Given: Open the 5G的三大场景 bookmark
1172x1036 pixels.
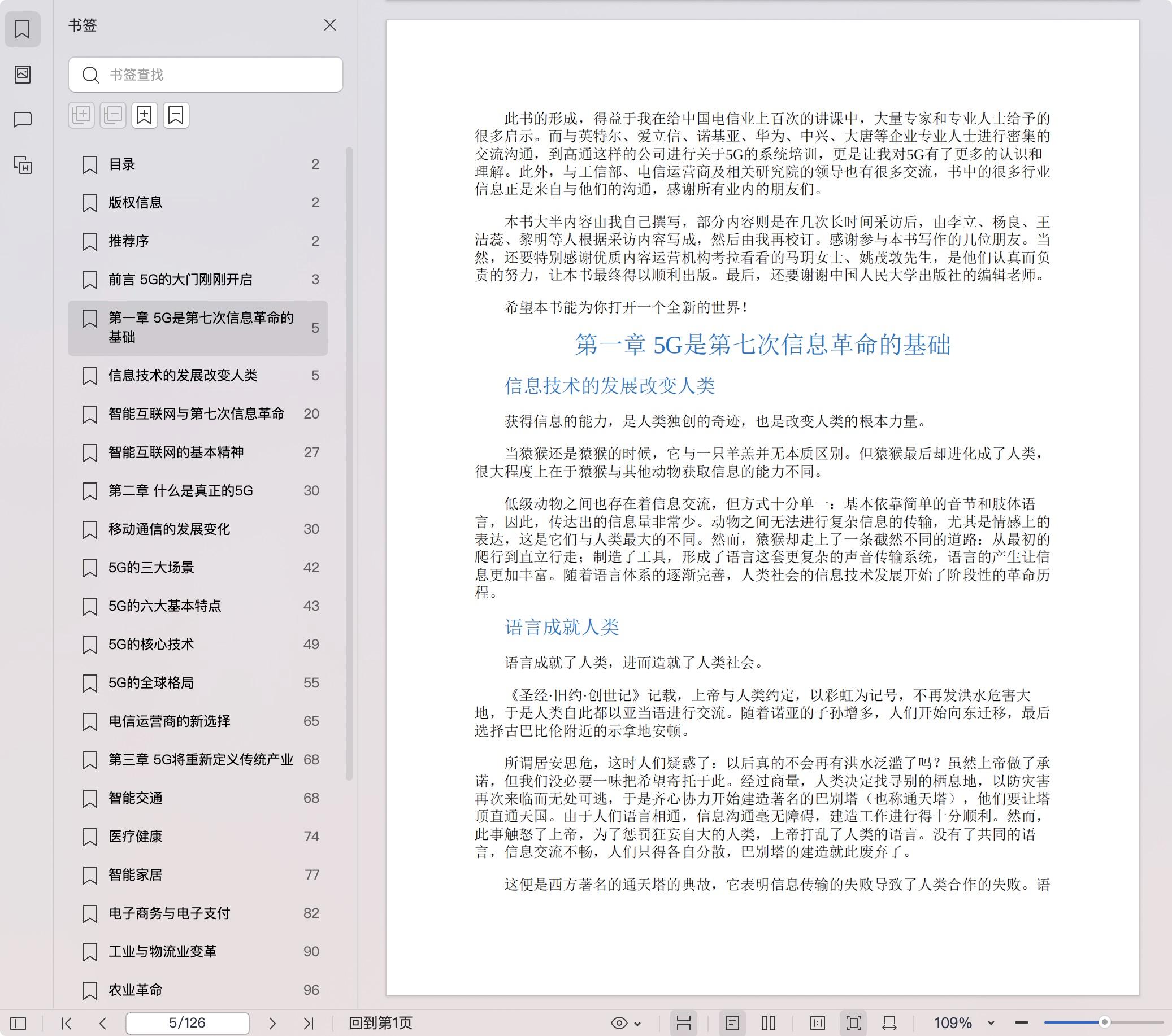Looking at the screenshot, I should tap(198, 568).
